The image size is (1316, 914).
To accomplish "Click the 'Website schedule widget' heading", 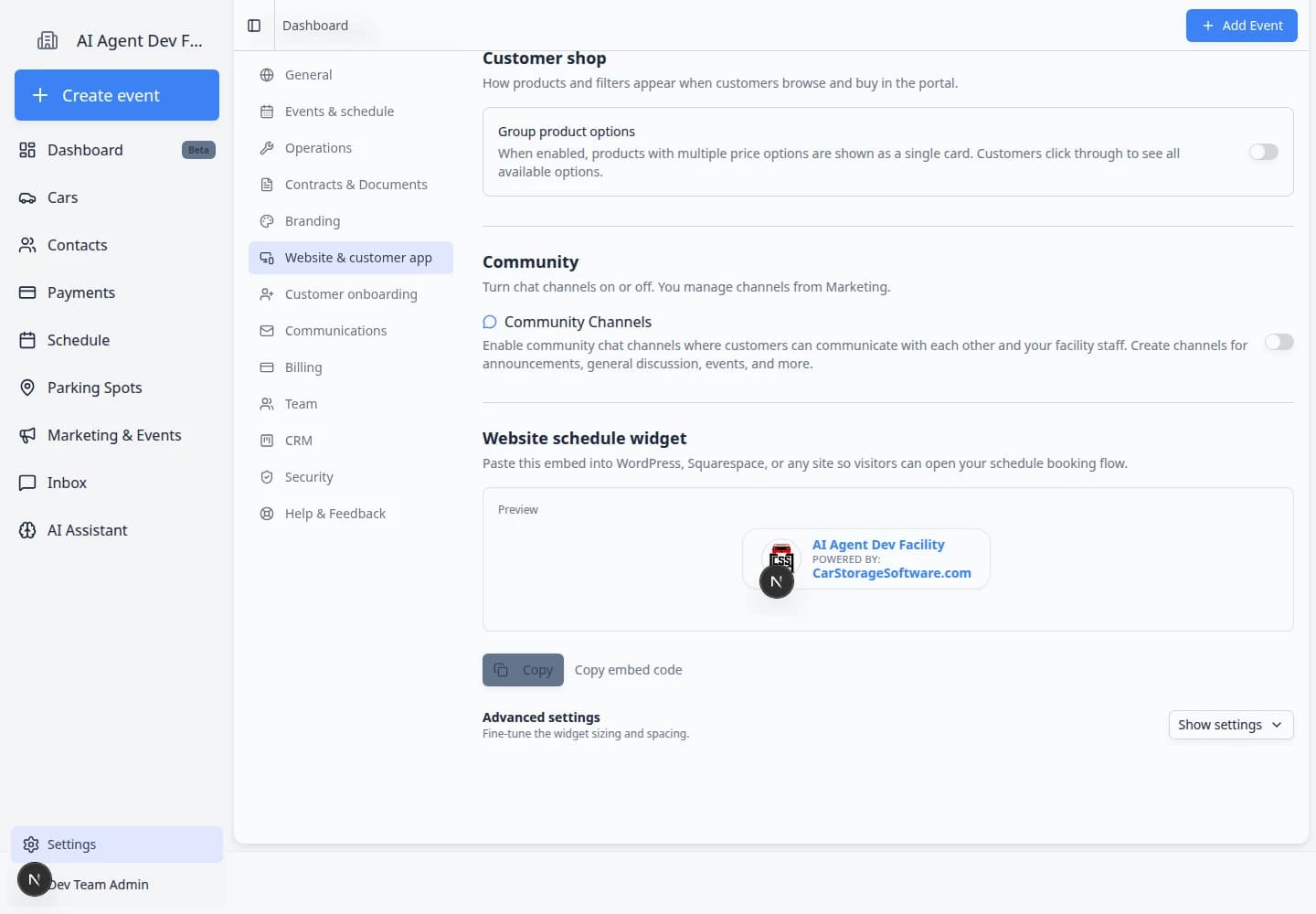I will pyautogui.click(x=584, y=439).
